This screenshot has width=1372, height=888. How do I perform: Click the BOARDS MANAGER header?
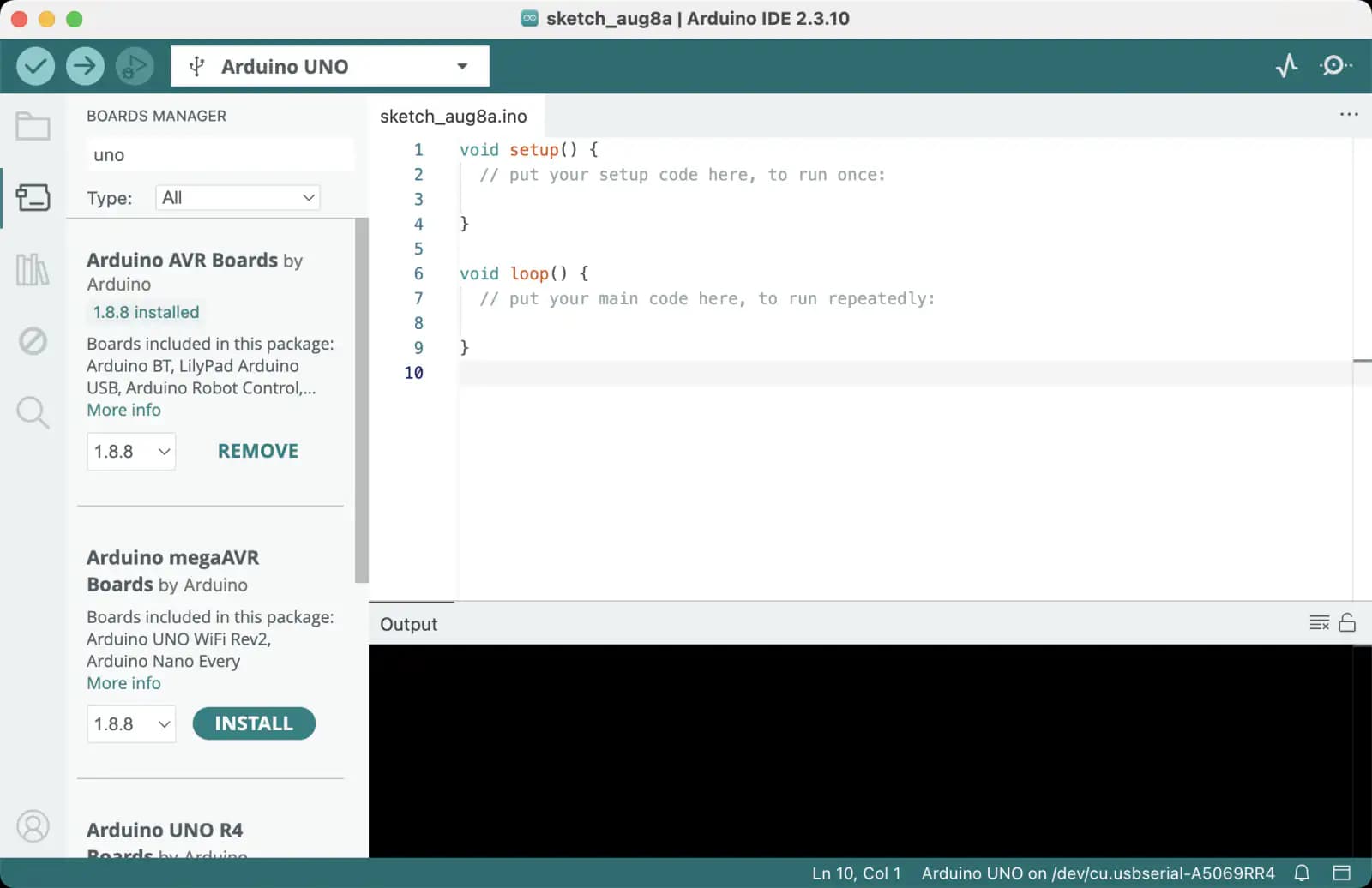(x=156, y=116)
